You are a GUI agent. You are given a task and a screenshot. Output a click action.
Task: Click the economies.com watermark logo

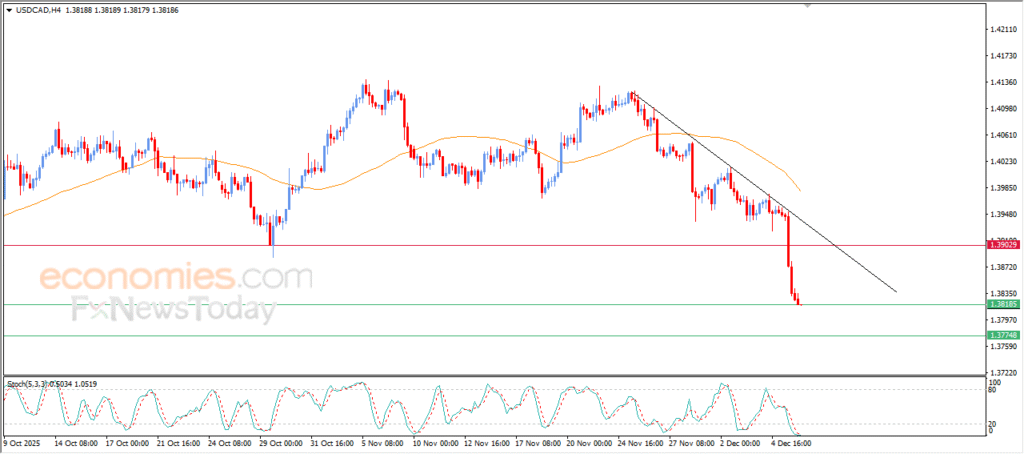(168, 275)
